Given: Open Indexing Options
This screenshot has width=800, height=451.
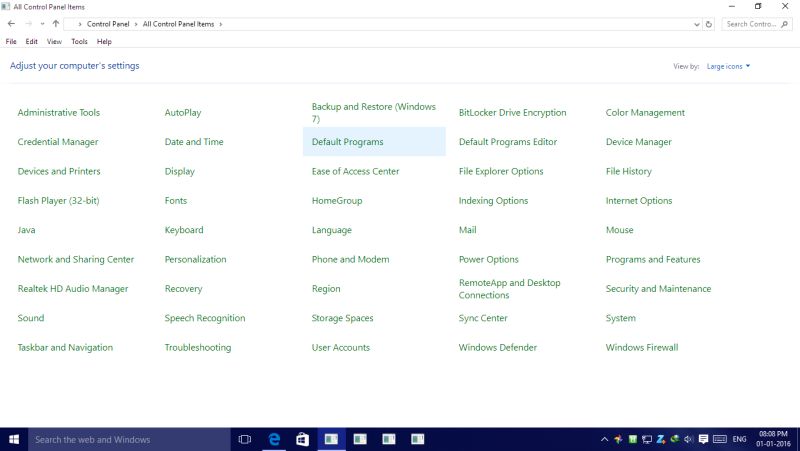Looking at the screenshot, I should 493,201.
